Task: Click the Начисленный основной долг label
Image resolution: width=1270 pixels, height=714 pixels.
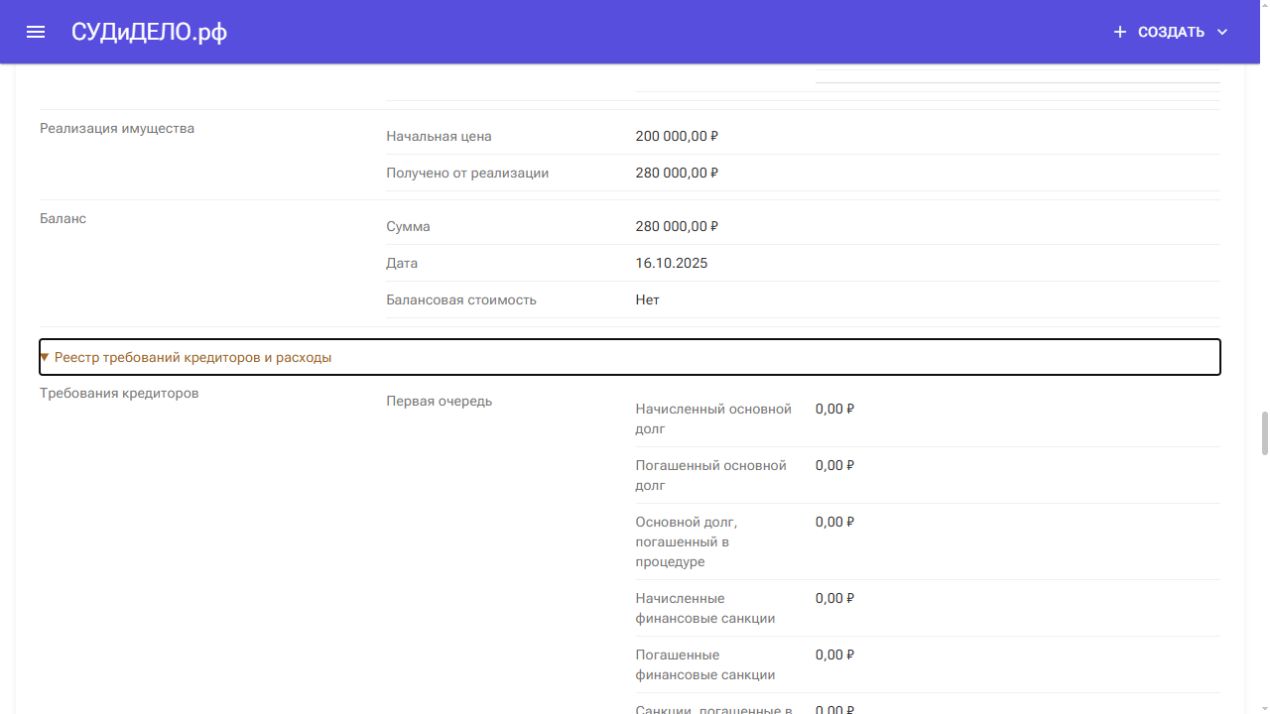Action: (713, 419)
